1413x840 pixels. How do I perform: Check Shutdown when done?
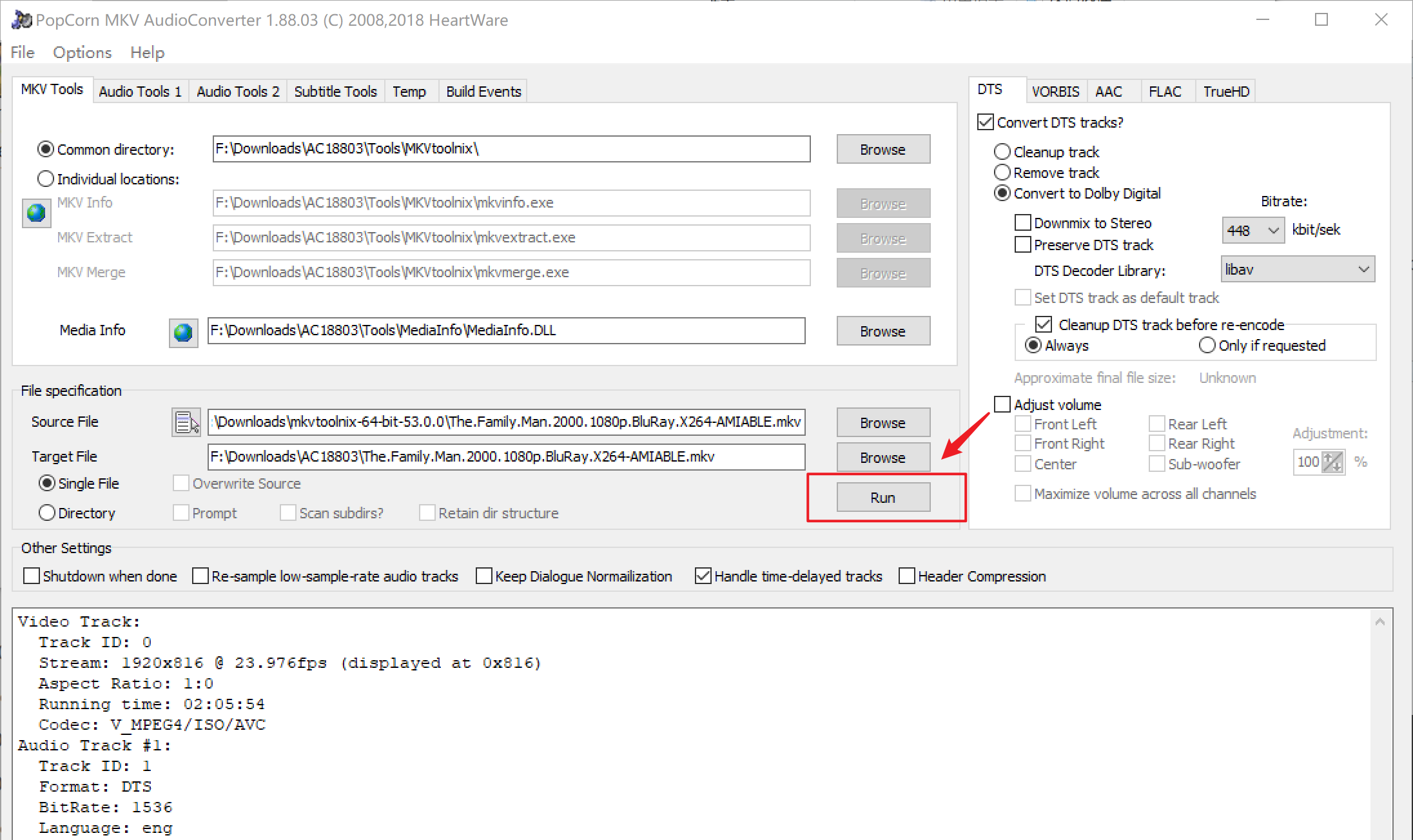tap(32, 576)
